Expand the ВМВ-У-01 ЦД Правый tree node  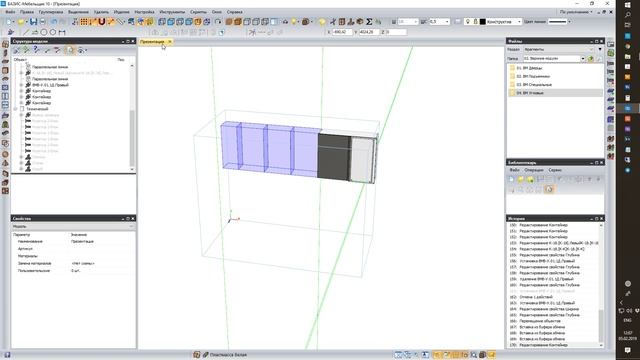pyautogui.click(x=21, y=85)
